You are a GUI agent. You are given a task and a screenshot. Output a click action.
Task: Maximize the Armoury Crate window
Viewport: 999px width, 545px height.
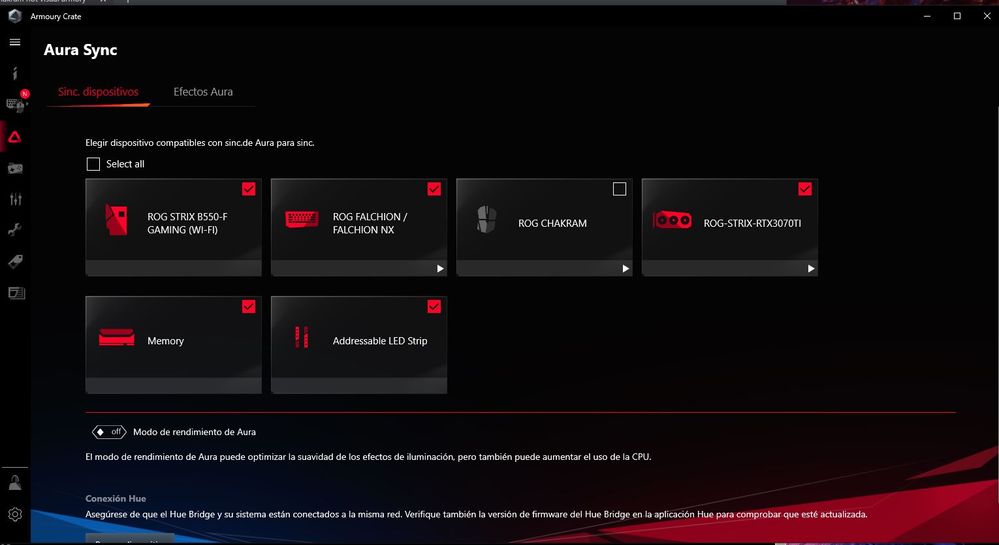pyautogui.click(x=957, y=16)
